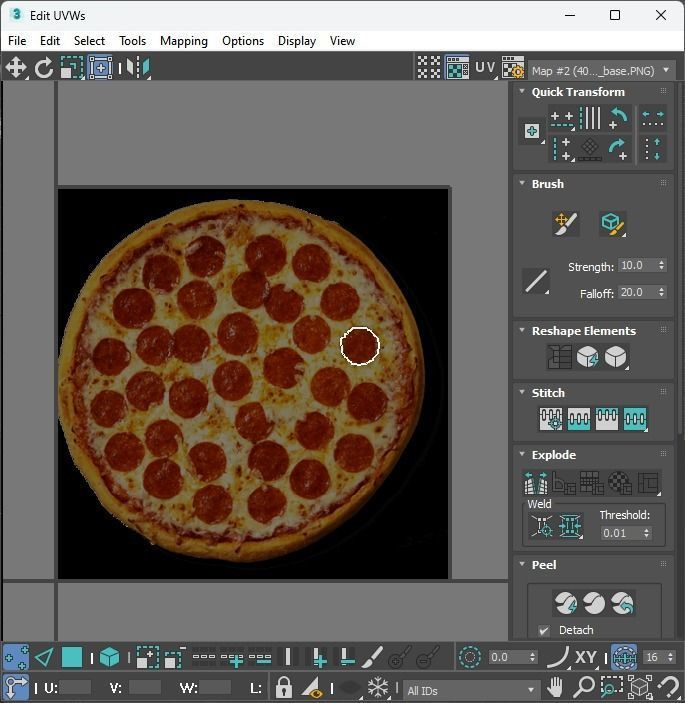Screen dimensions: 685x703
Task: Toggle the show map checker icon
Action: (457, 68)
